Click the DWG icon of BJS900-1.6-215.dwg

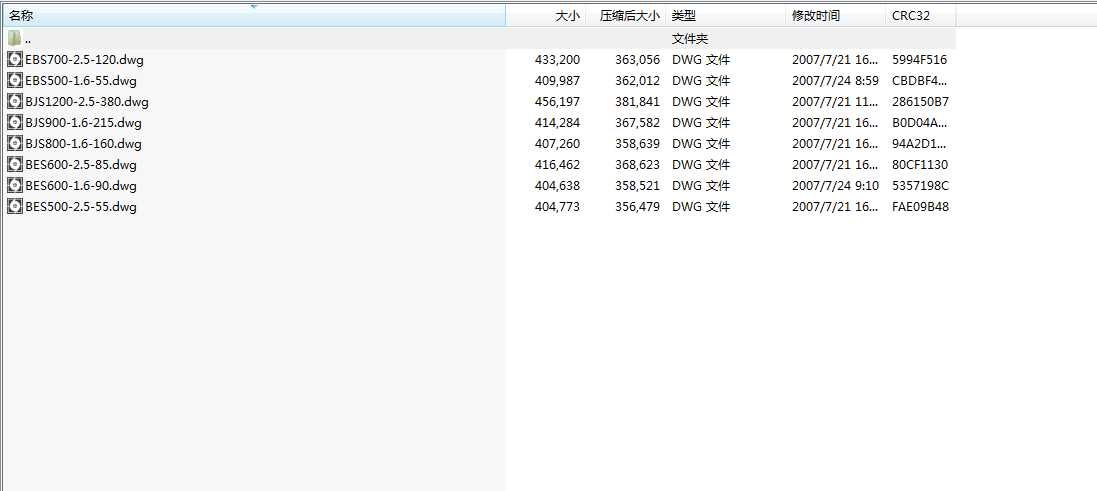(15, 122)
